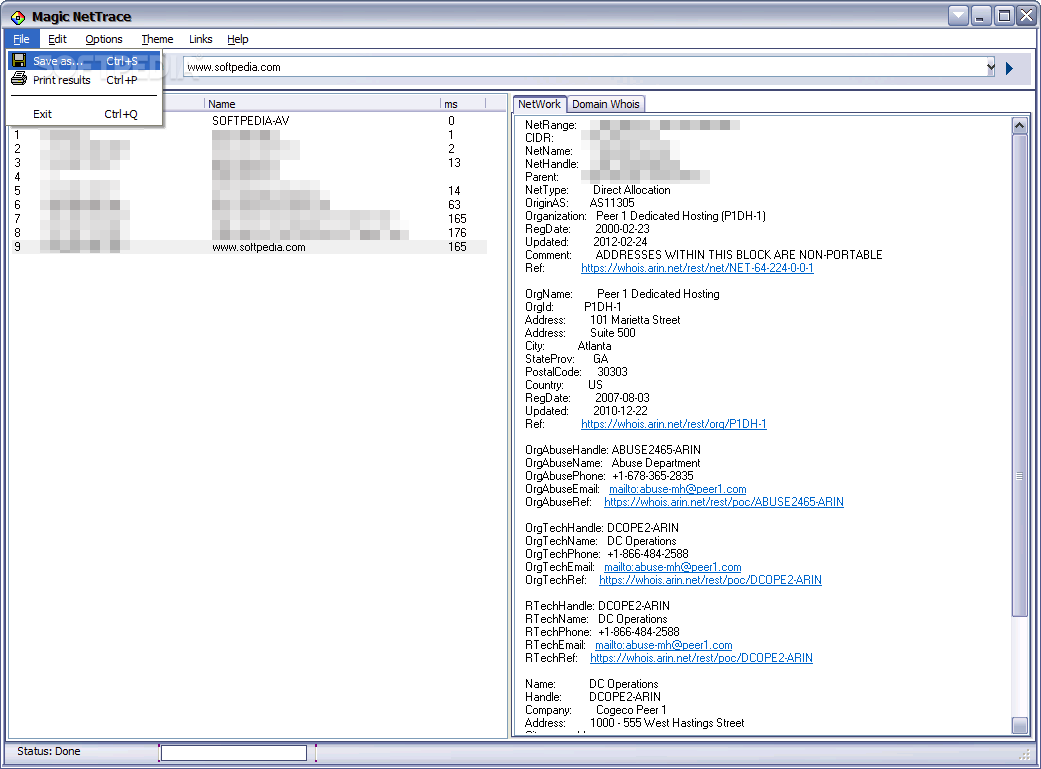Click the PostalCode 30303 value
Screen dimensions: 1041x769
(x=612, y=372)
